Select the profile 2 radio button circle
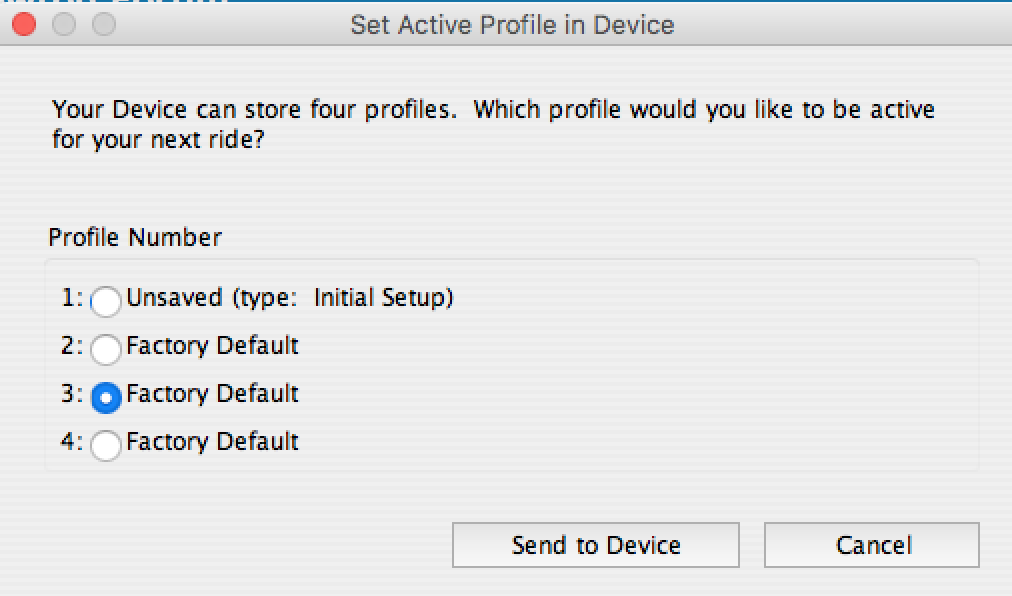Screen dimensions: 1012x596 click(106, 349)
